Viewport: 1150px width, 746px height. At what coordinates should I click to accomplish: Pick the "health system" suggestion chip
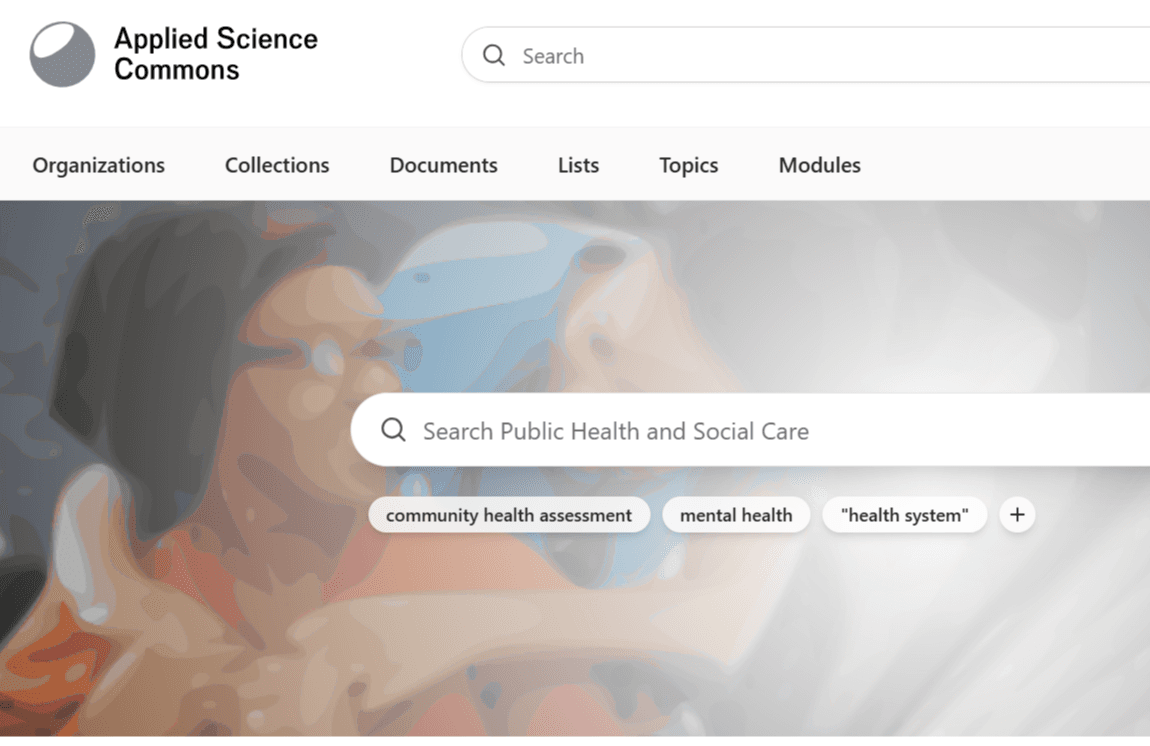click(x=904, y=515)
